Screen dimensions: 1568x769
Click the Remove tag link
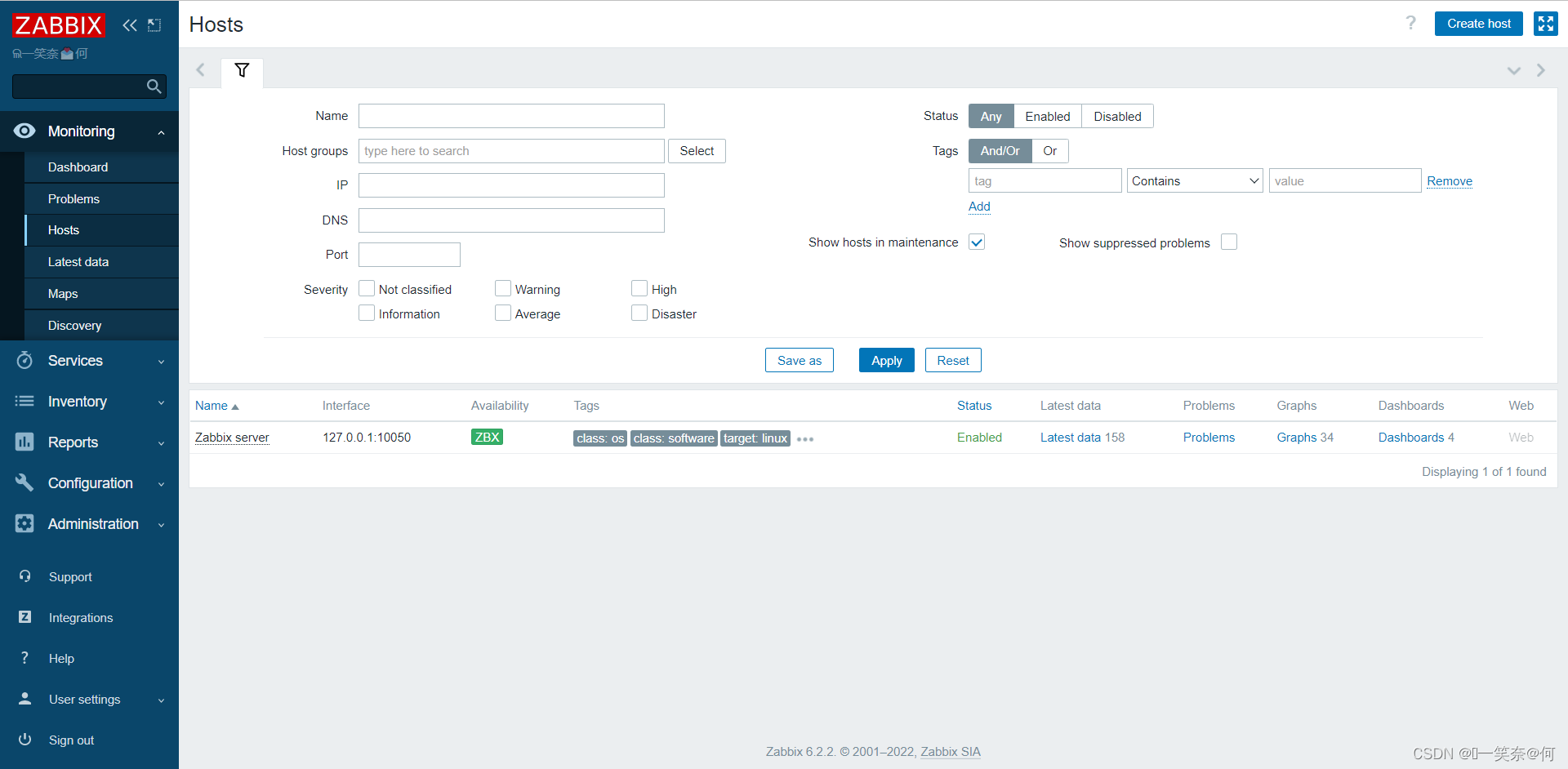[x=1450, y=181]
